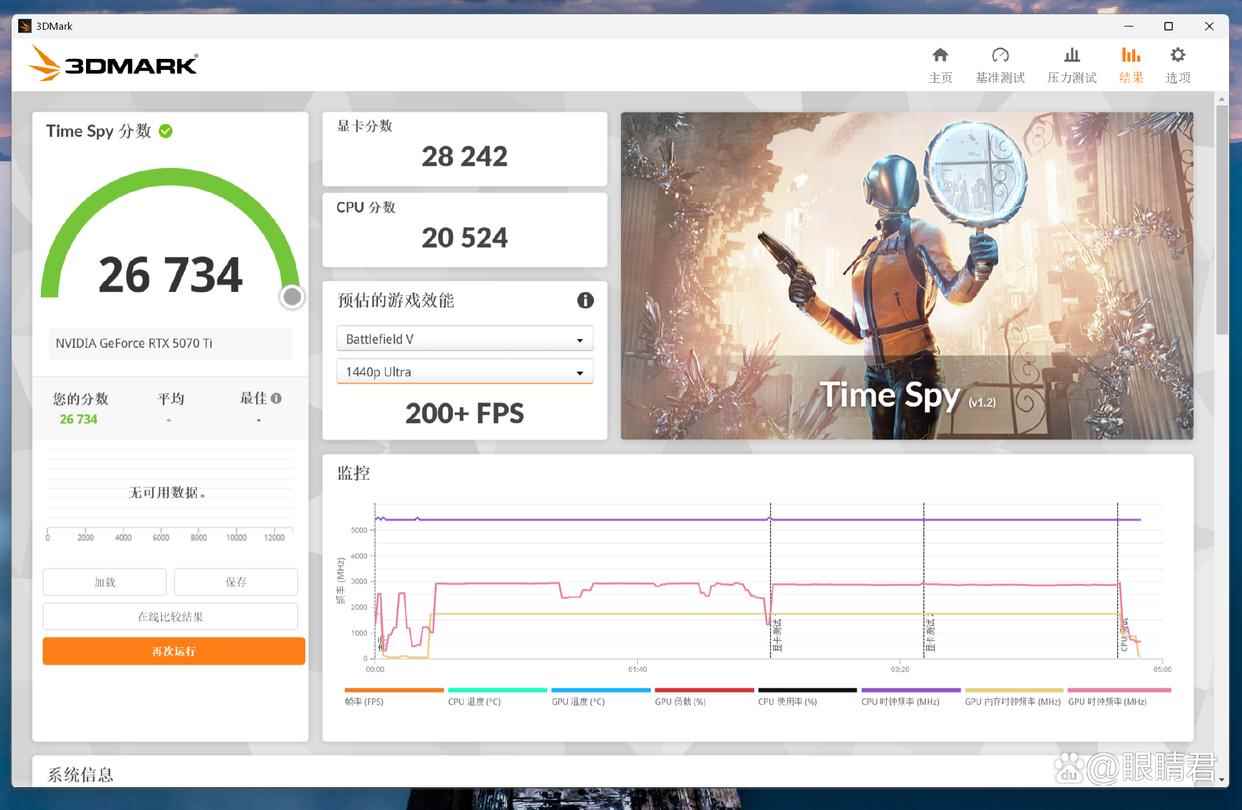This screenshot has height=810, width=1242.
Task: Open the Options tab (选项)
Action: (1178, 66)
